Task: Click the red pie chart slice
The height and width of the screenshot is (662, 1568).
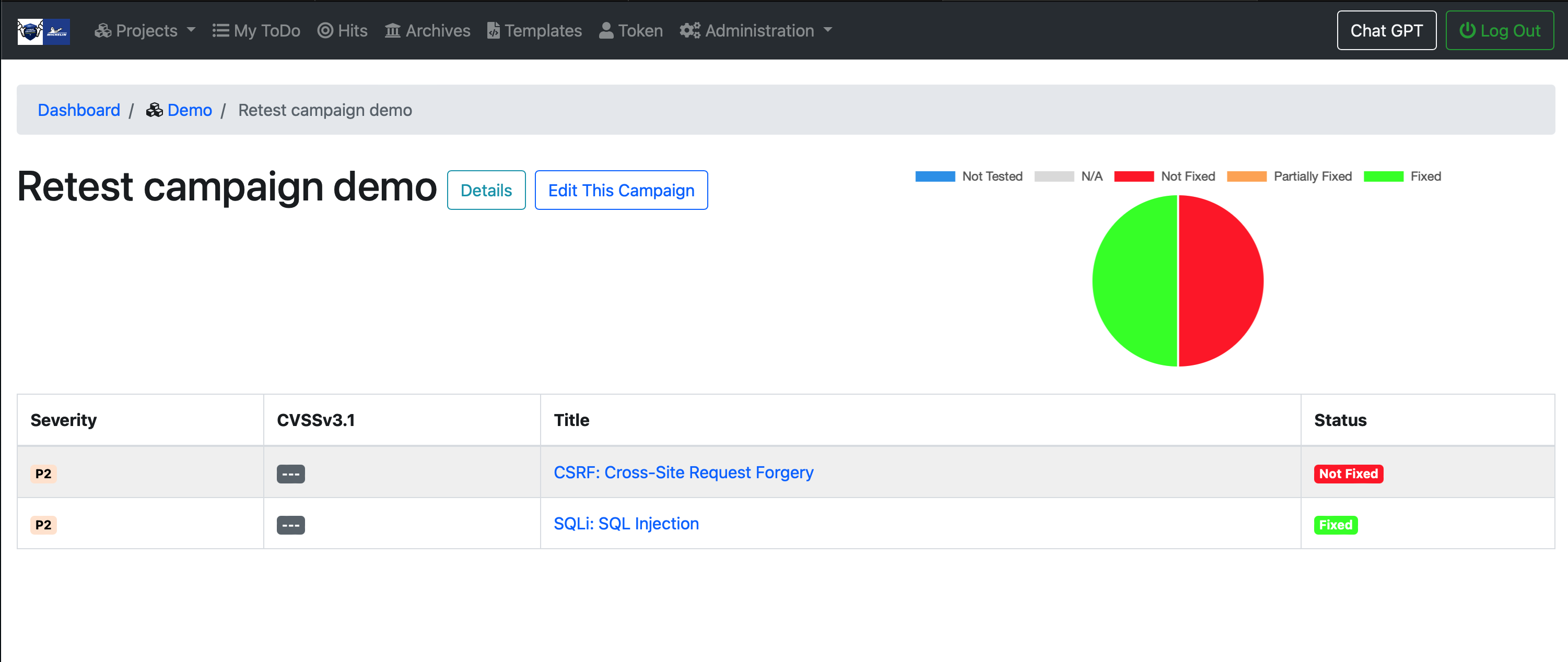Action: pos(1221,281)
